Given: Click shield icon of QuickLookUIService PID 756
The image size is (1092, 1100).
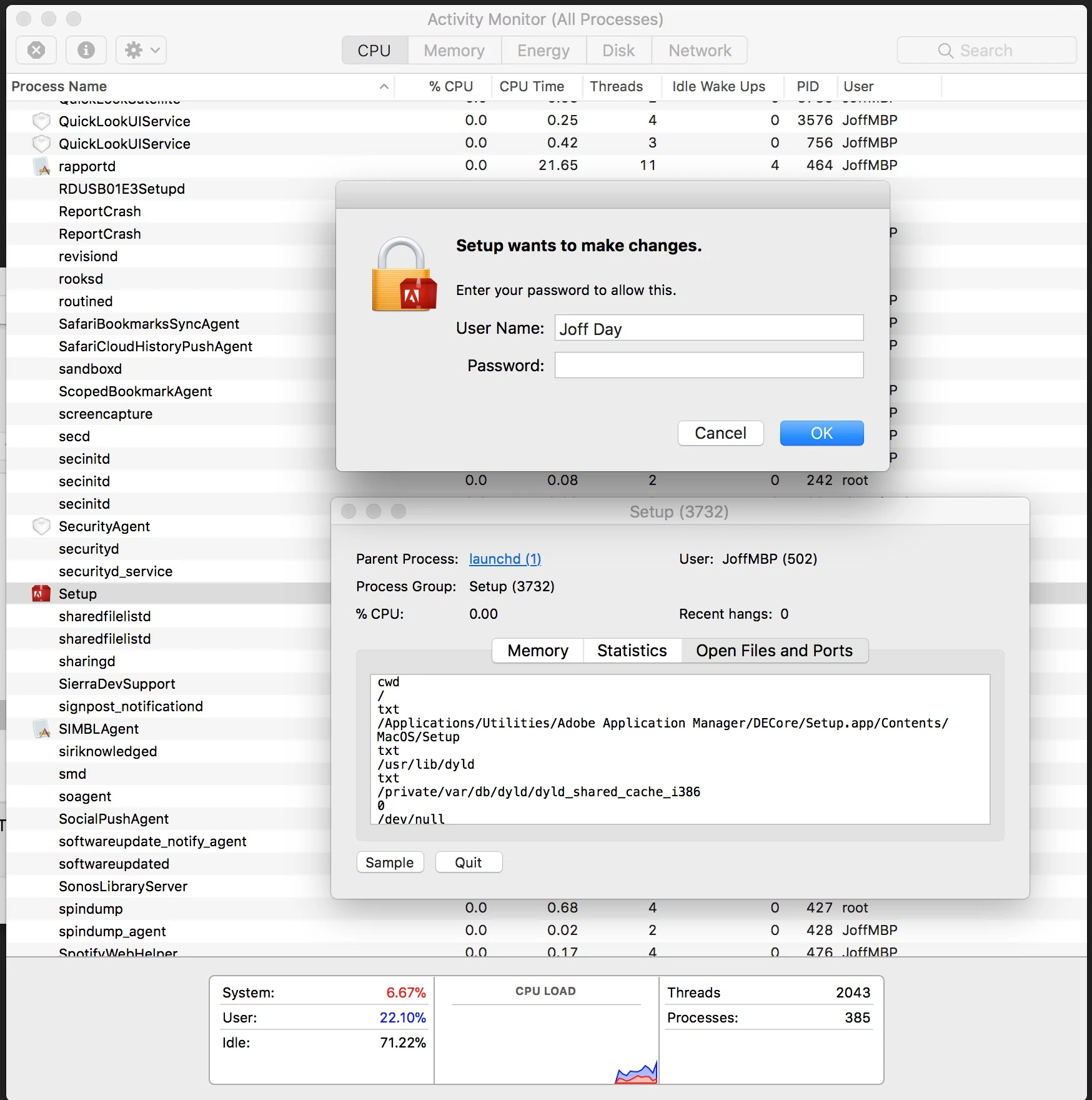Looking at the screenshot, I should click(x=41, y=144).
